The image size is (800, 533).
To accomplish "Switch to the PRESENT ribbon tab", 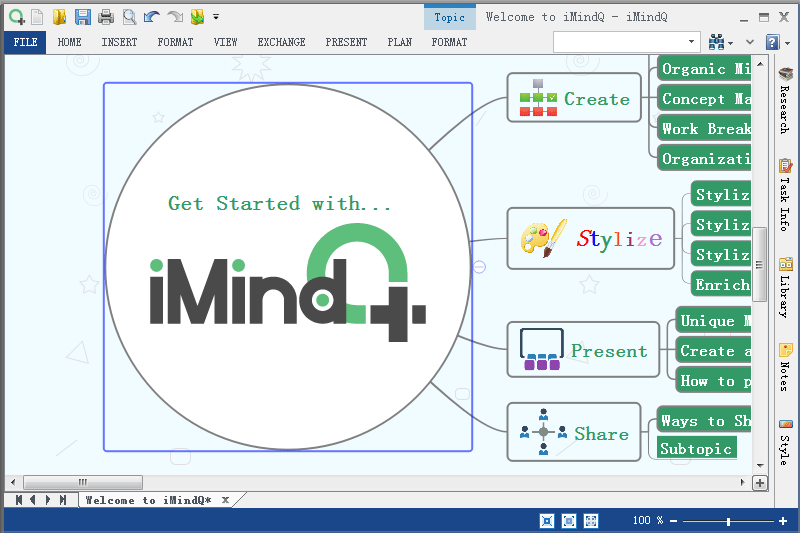I will click(346, 42).
